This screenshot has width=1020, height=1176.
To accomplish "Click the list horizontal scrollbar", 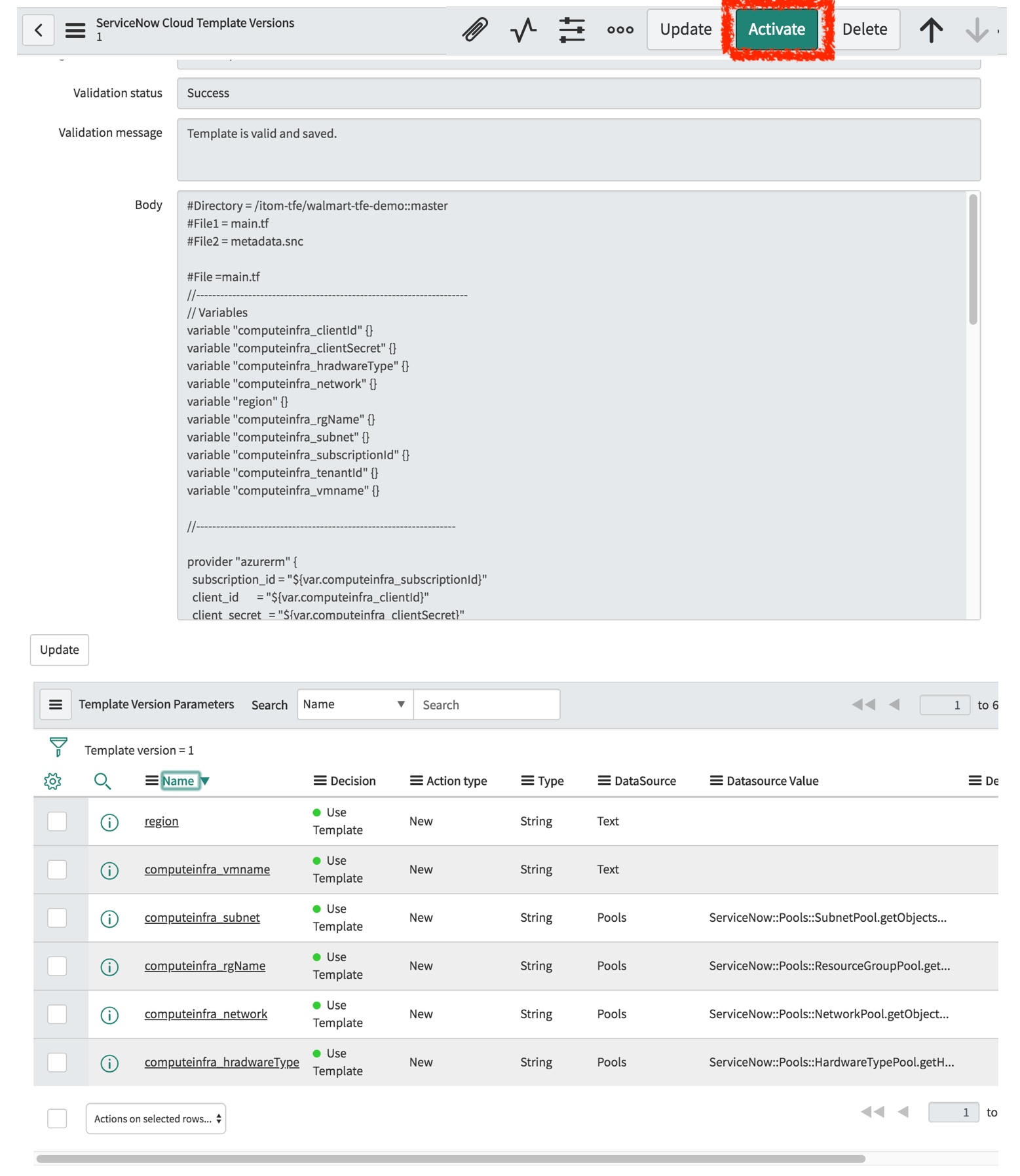I will click(x=451, y=1158).
